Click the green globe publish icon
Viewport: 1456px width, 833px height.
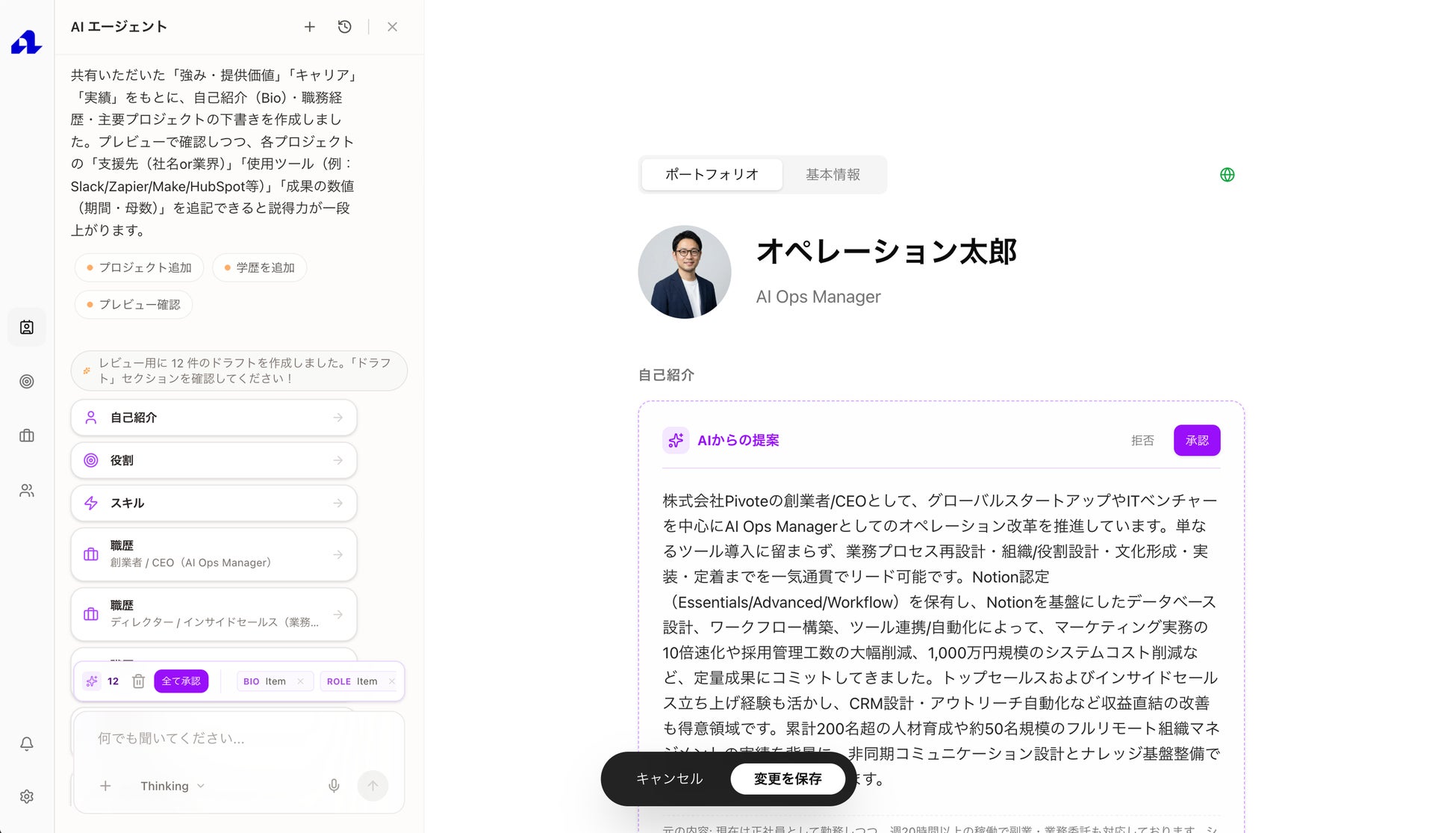tap(1227, 175)
